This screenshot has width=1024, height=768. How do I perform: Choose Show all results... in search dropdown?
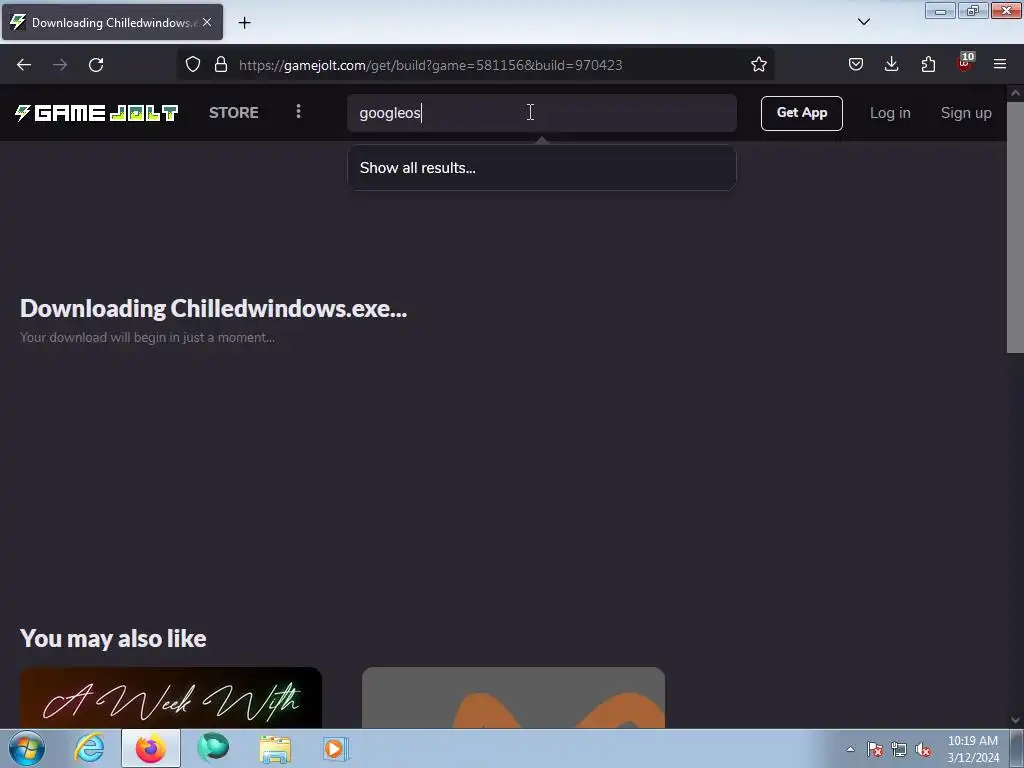[542, 168]
